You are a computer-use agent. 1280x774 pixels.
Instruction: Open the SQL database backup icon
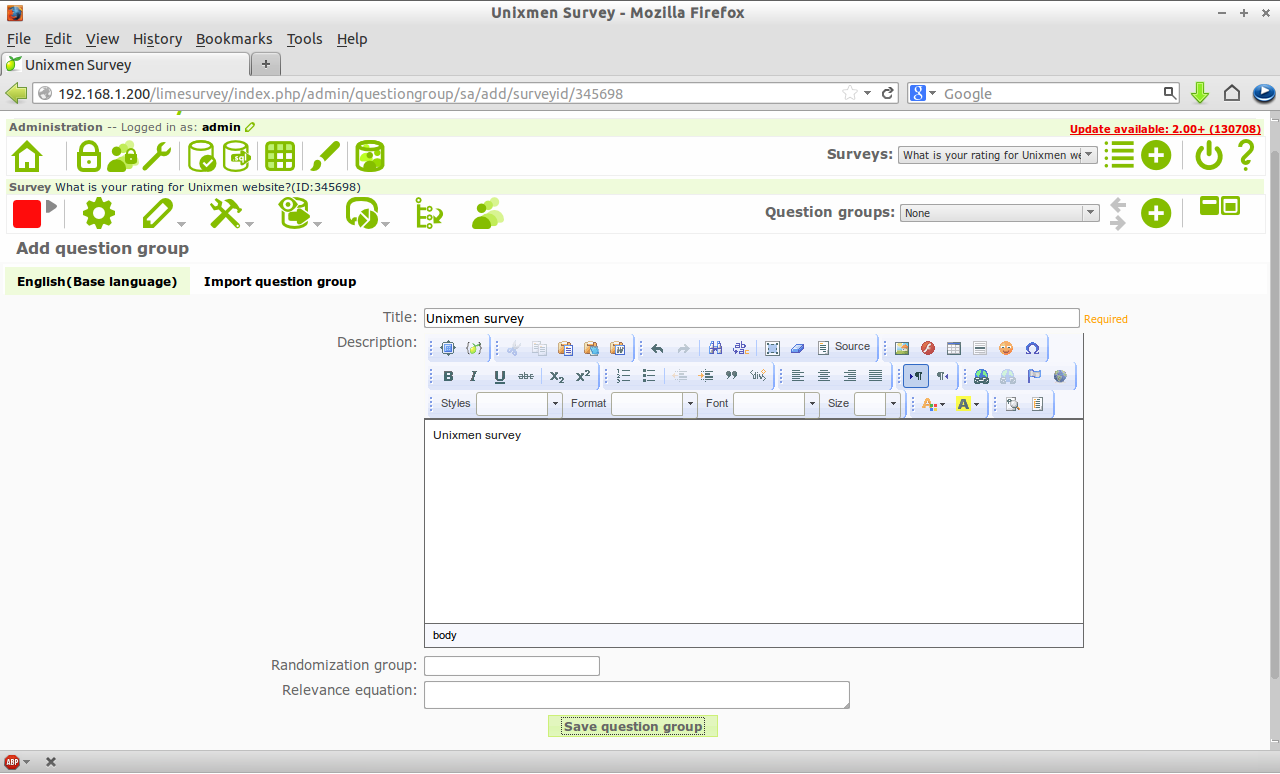click(x=236, y=156)
